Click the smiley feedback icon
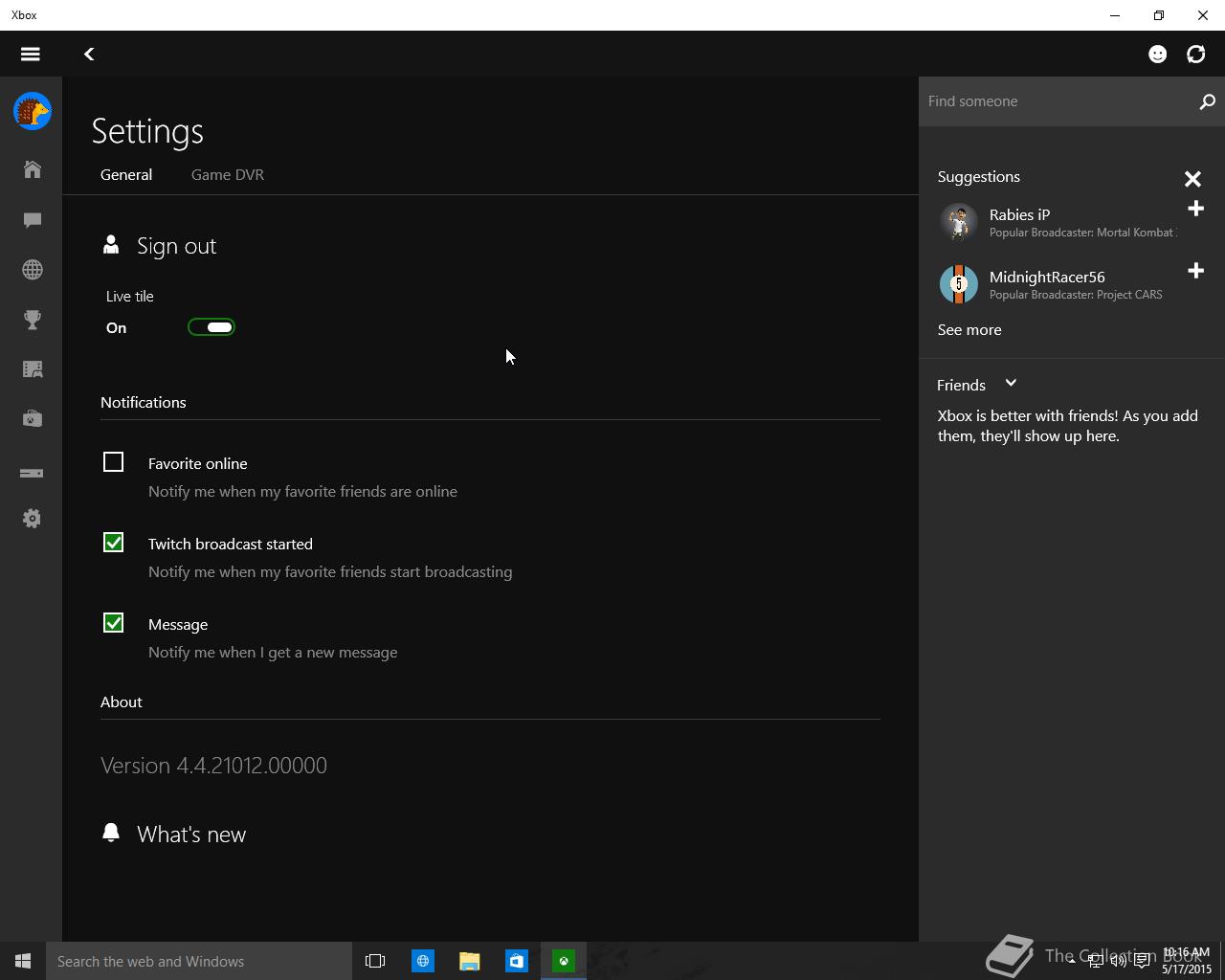The height and width of the screenshot is (980, 1225). [1158, 54]
